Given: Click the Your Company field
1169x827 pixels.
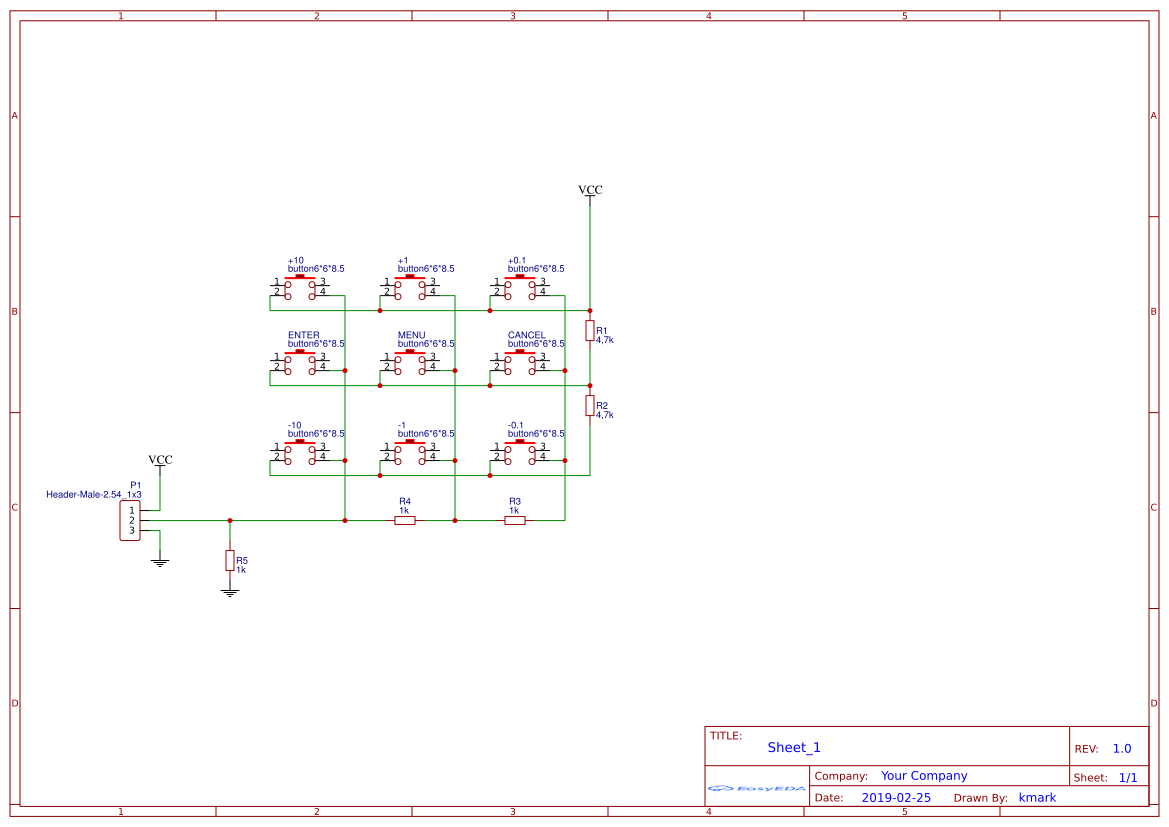Looking at the screenshot, I should (x=924, y=776).
